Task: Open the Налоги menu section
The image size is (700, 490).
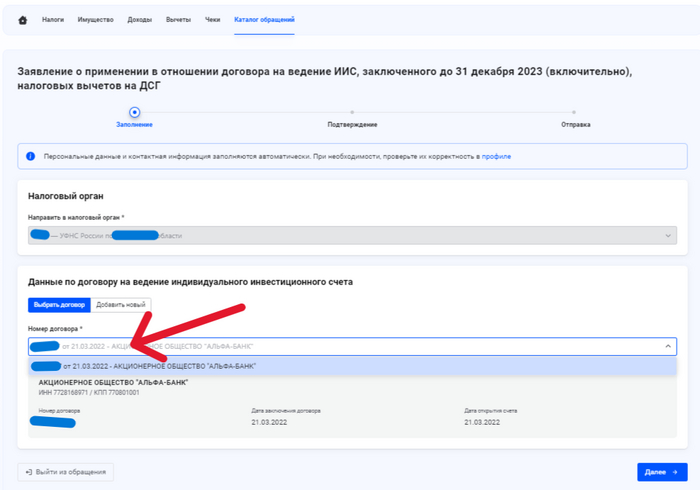Action: pos(53,20)
